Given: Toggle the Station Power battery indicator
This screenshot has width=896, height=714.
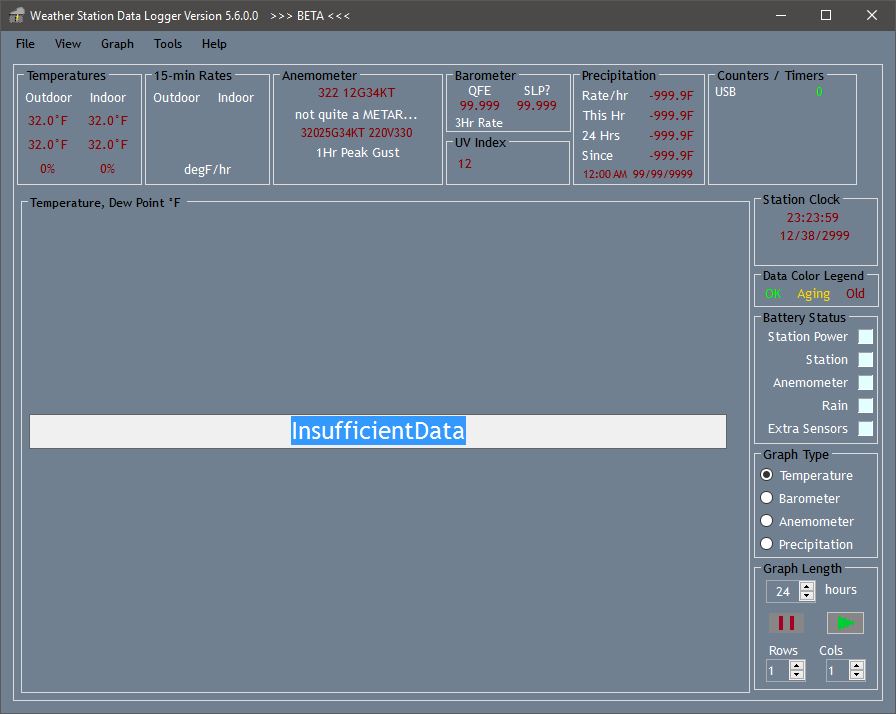Looking at the screenshot, I should [865, 337].
